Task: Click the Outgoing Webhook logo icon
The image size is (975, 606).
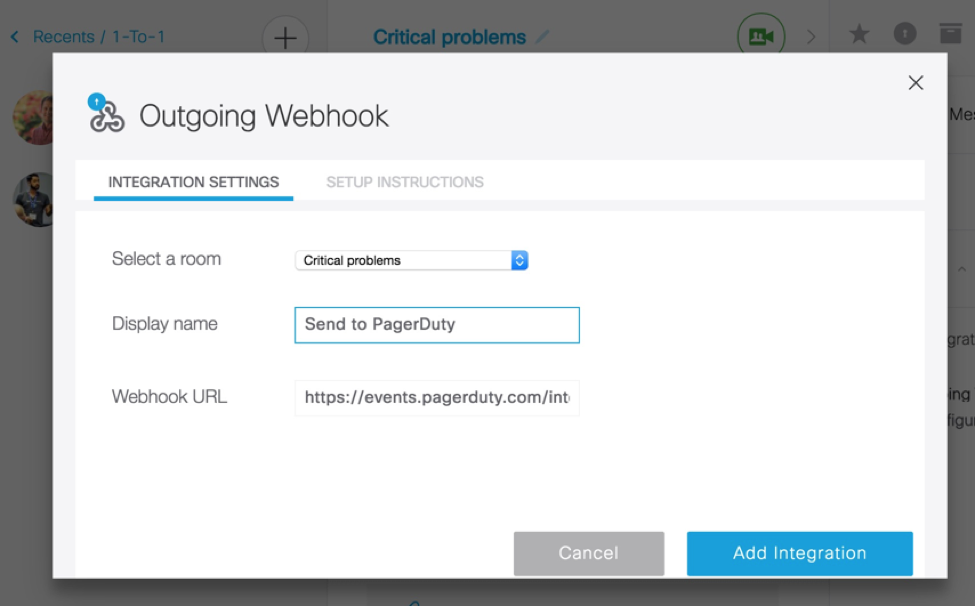Action: 105,115
